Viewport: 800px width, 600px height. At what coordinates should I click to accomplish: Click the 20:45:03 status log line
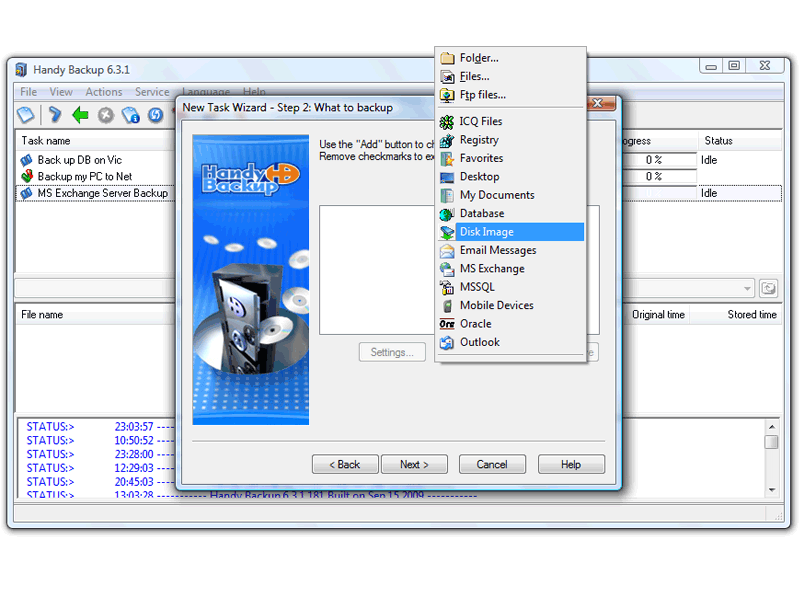pyautogui.click(x=101, y=482)
